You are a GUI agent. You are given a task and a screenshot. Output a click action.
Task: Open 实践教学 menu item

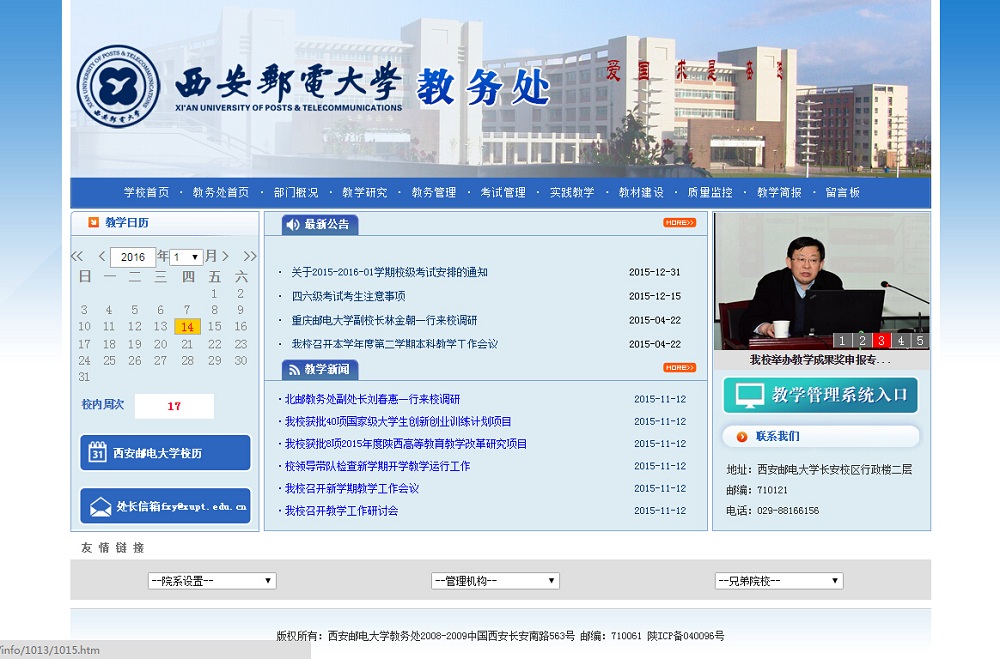coord(572,193)
